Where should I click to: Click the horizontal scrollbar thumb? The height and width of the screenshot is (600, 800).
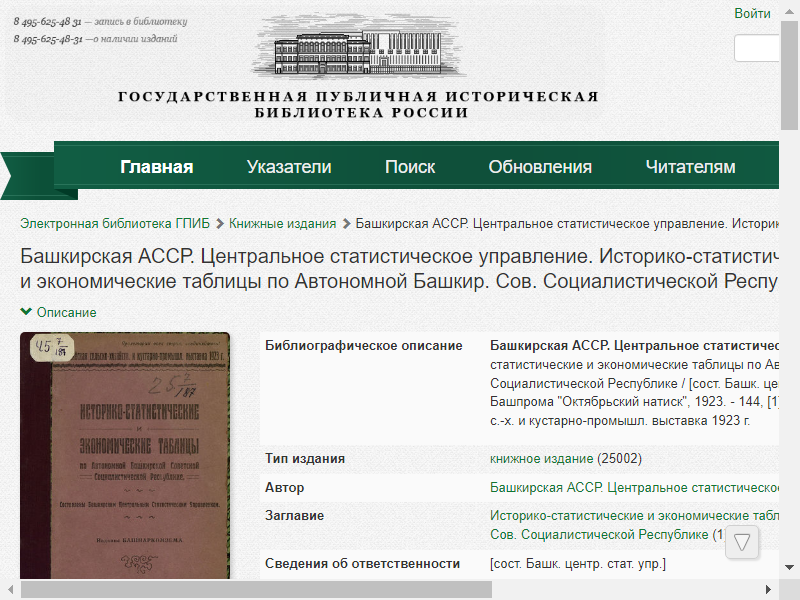tap(256, 589)
